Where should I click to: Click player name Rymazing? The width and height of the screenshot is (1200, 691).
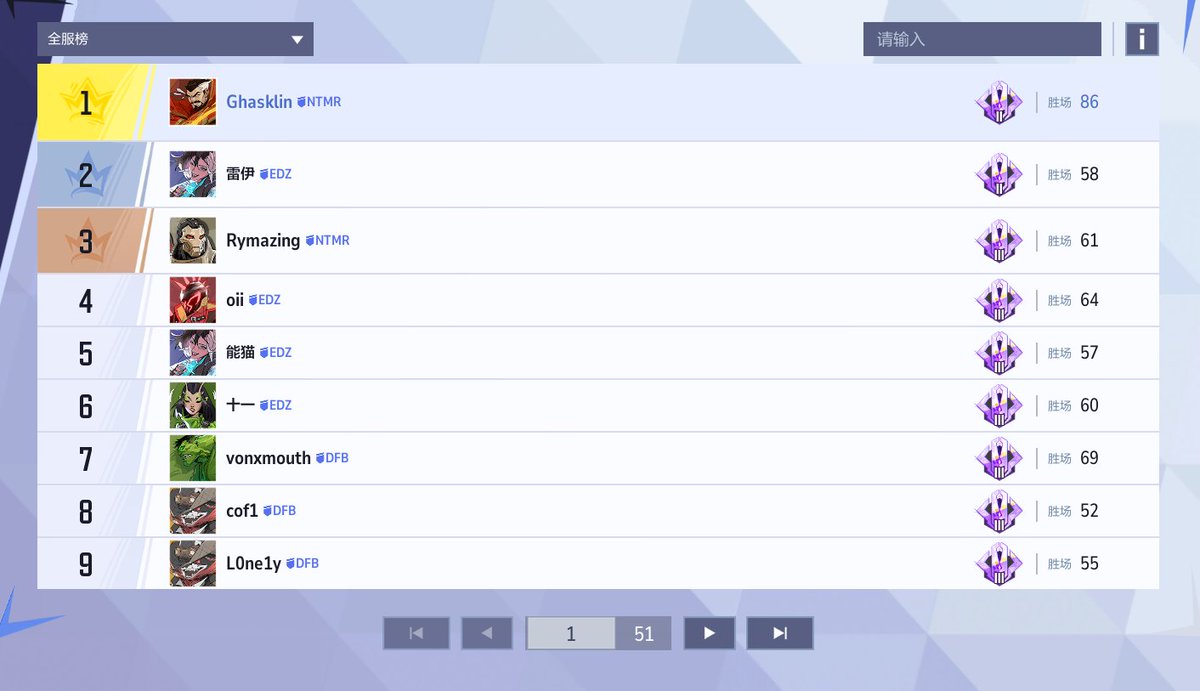point(264,240)
